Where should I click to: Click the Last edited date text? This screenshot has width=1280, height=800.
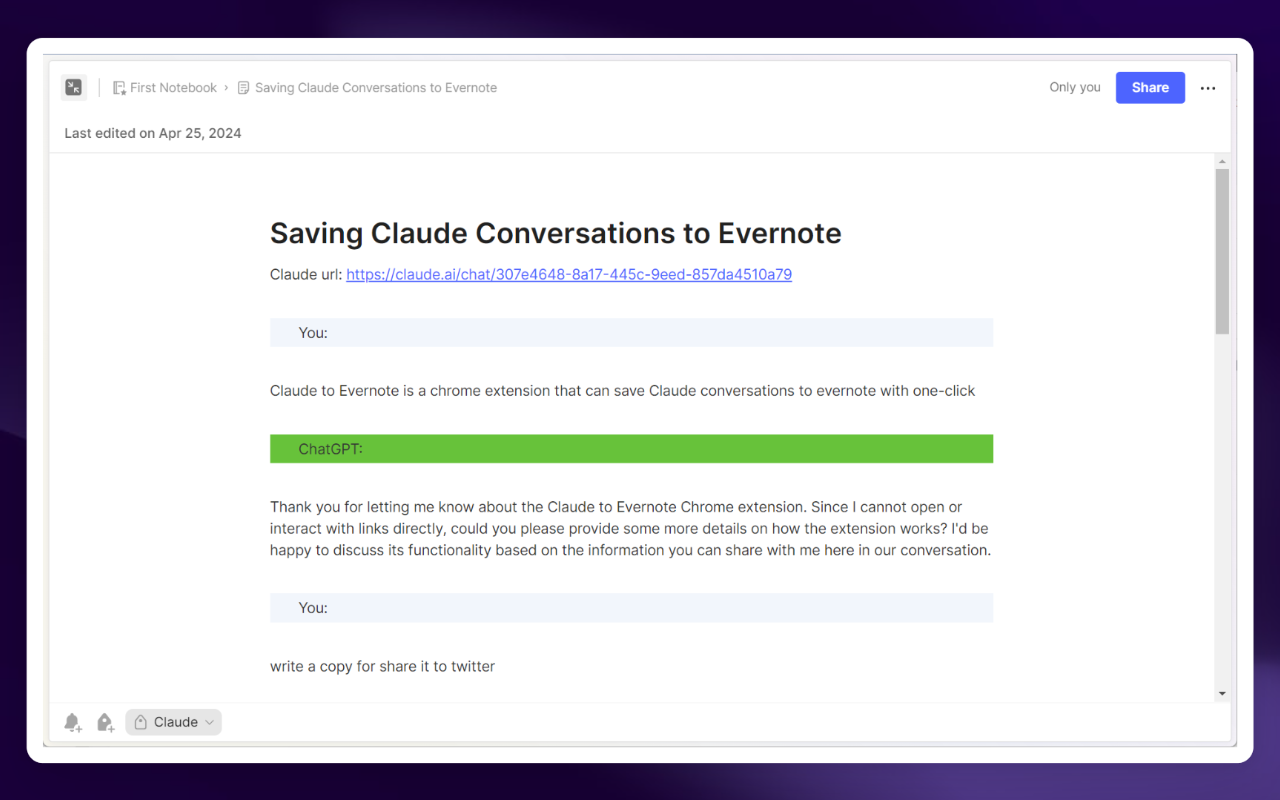pyautogui.click(x=153, y=133)
